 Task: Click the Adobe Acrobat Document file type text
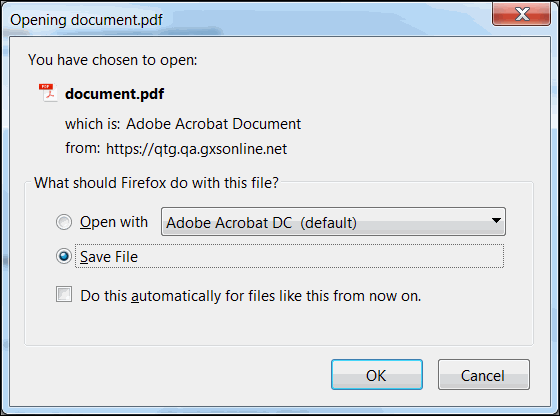213,124
